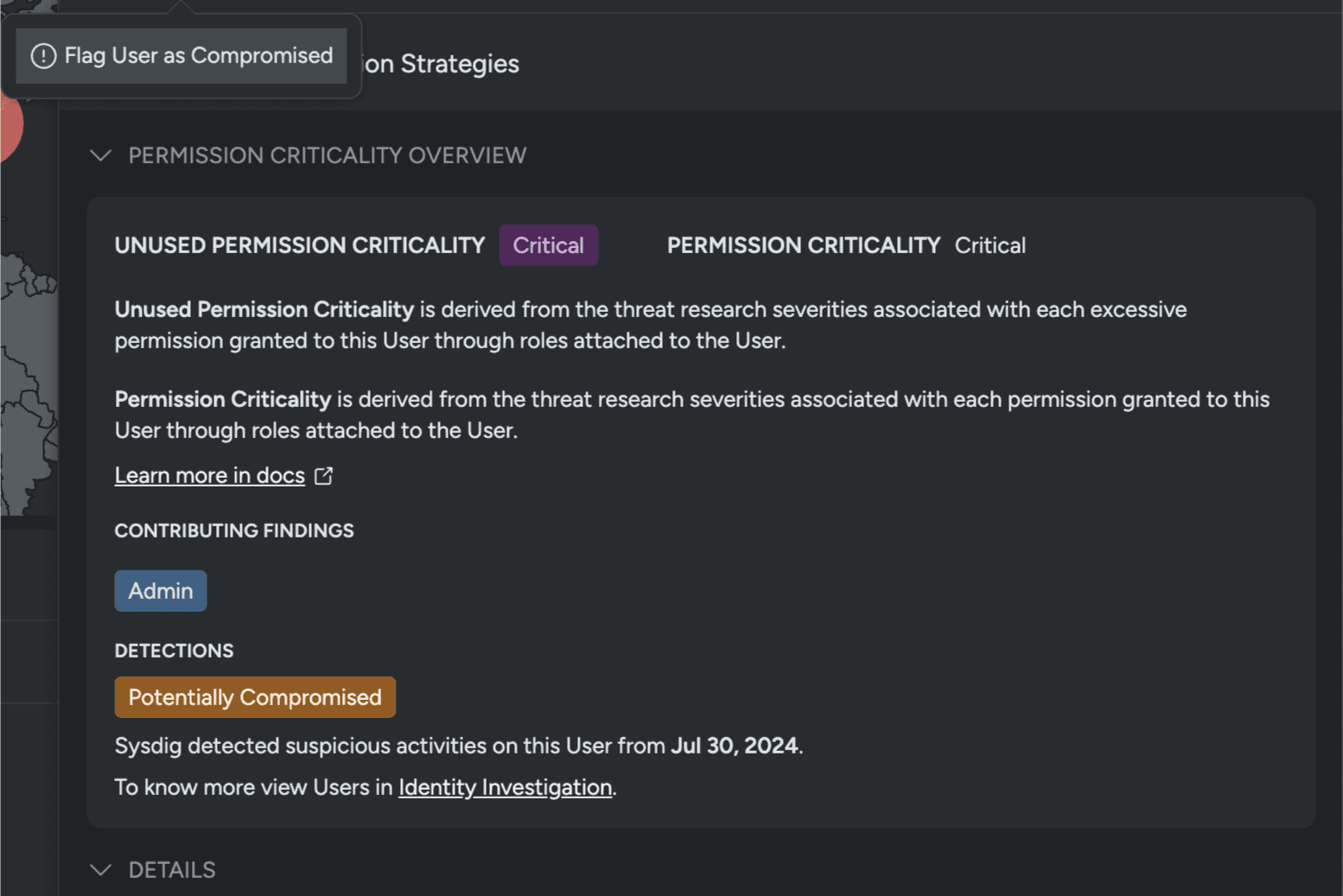Click the Permission Criticality Overview section title
The height and width of the screenshot is (896, 1343).
click(328, 156)
